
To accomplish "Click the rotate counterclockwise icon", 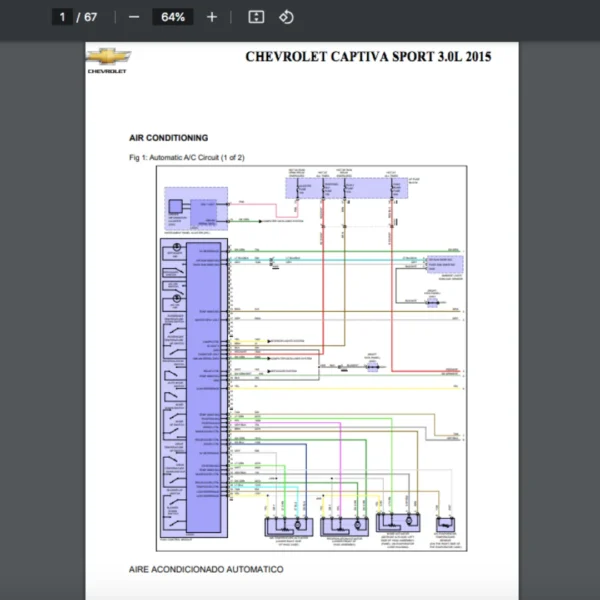I will pos(286,17).
